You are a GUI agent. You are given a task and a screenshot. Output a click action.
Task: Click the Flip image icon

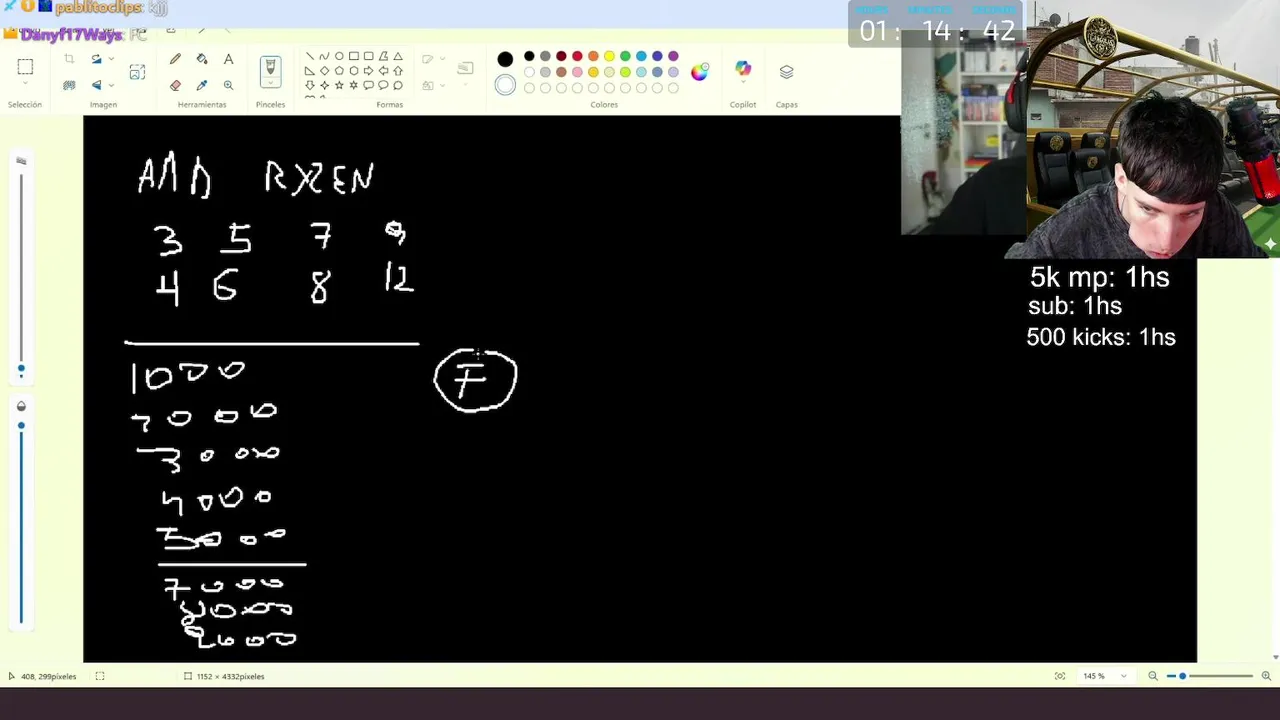click(x=97, y=85)
